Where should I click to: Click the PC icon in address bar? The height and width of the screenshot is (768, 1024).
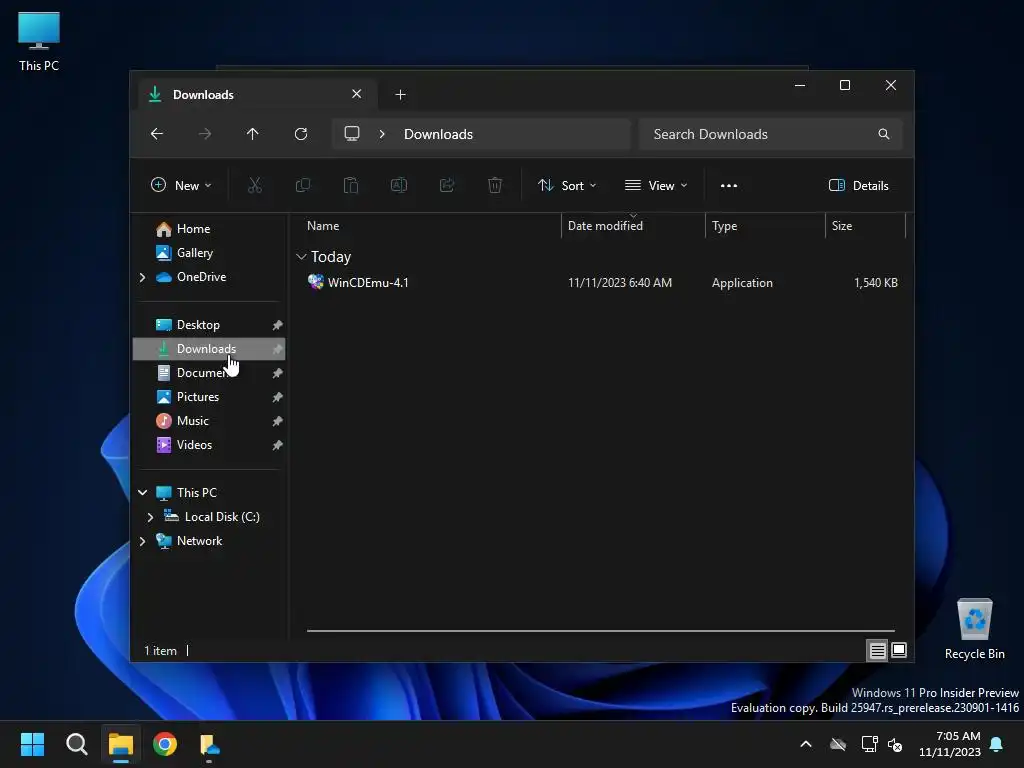pos(352,134)
